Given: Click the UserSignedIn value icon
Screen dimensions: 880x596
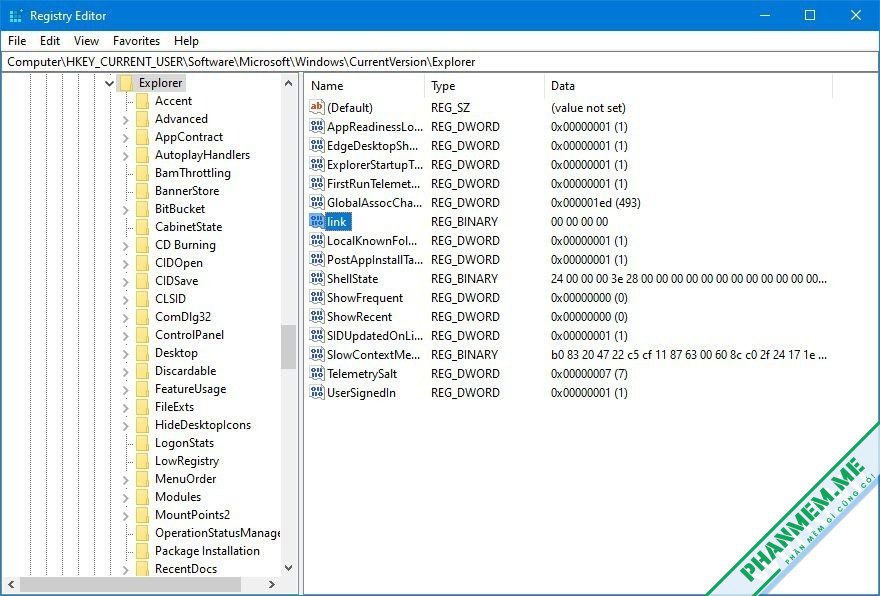Looking at the screenshot, I should coord(317,392).
